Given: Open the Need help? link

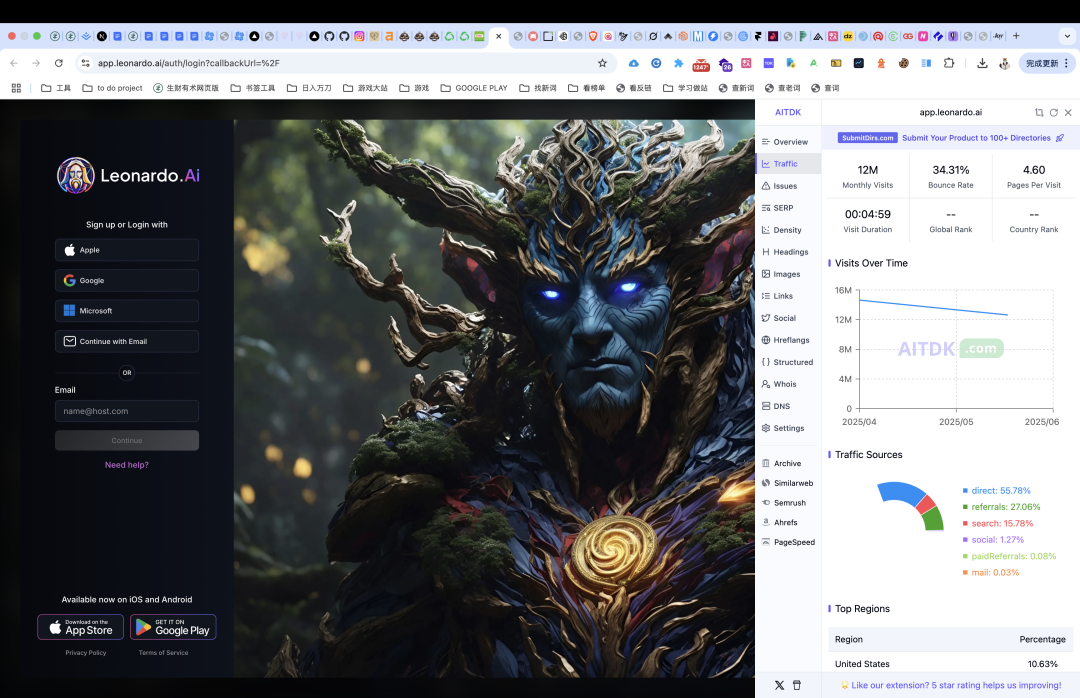Looking at the screenshot, I should 127,465.
